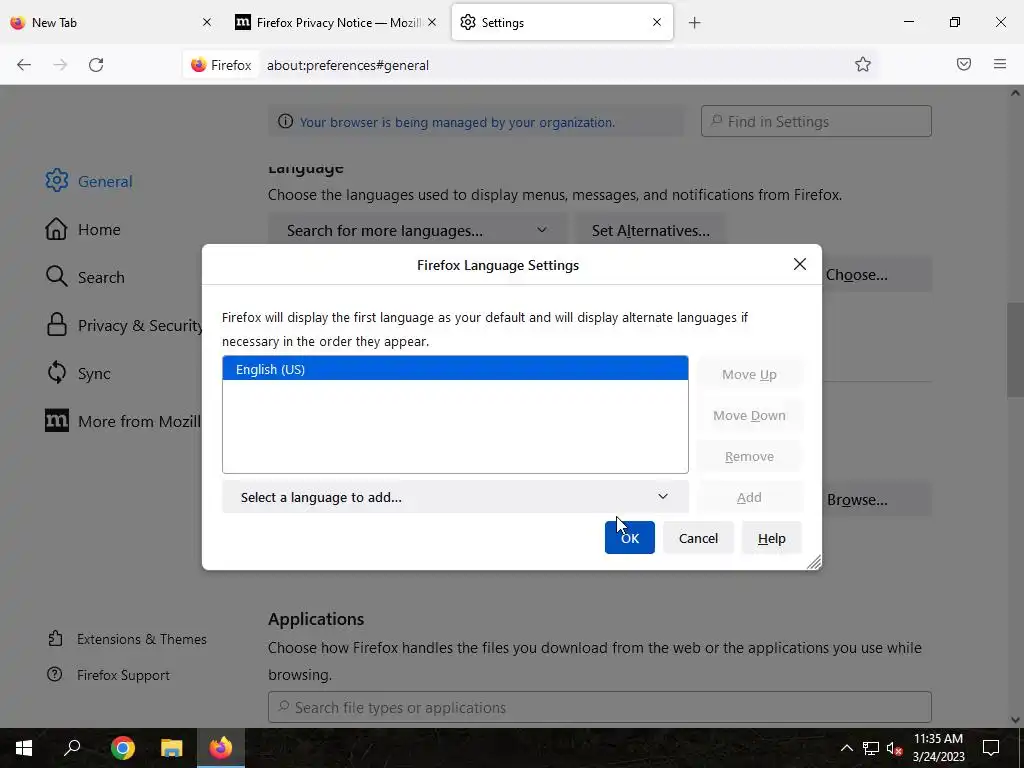Show hidden system tray icons
Image resolution: width=1024 pixels, height=768 pixels.
click(x=846, y=748)
